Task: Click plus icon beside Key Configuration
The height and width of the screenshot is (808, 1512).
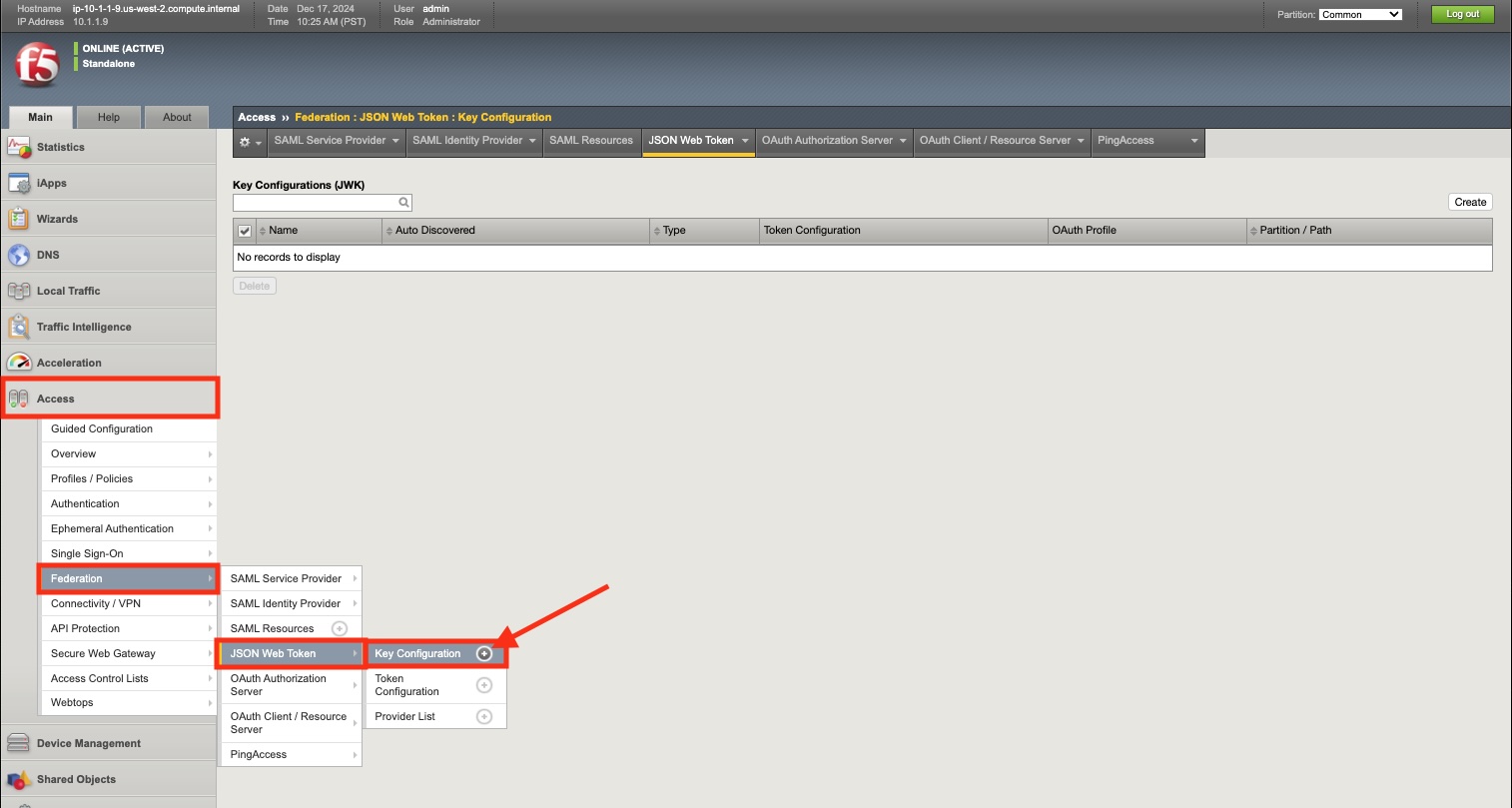Action: pos(484,653)
